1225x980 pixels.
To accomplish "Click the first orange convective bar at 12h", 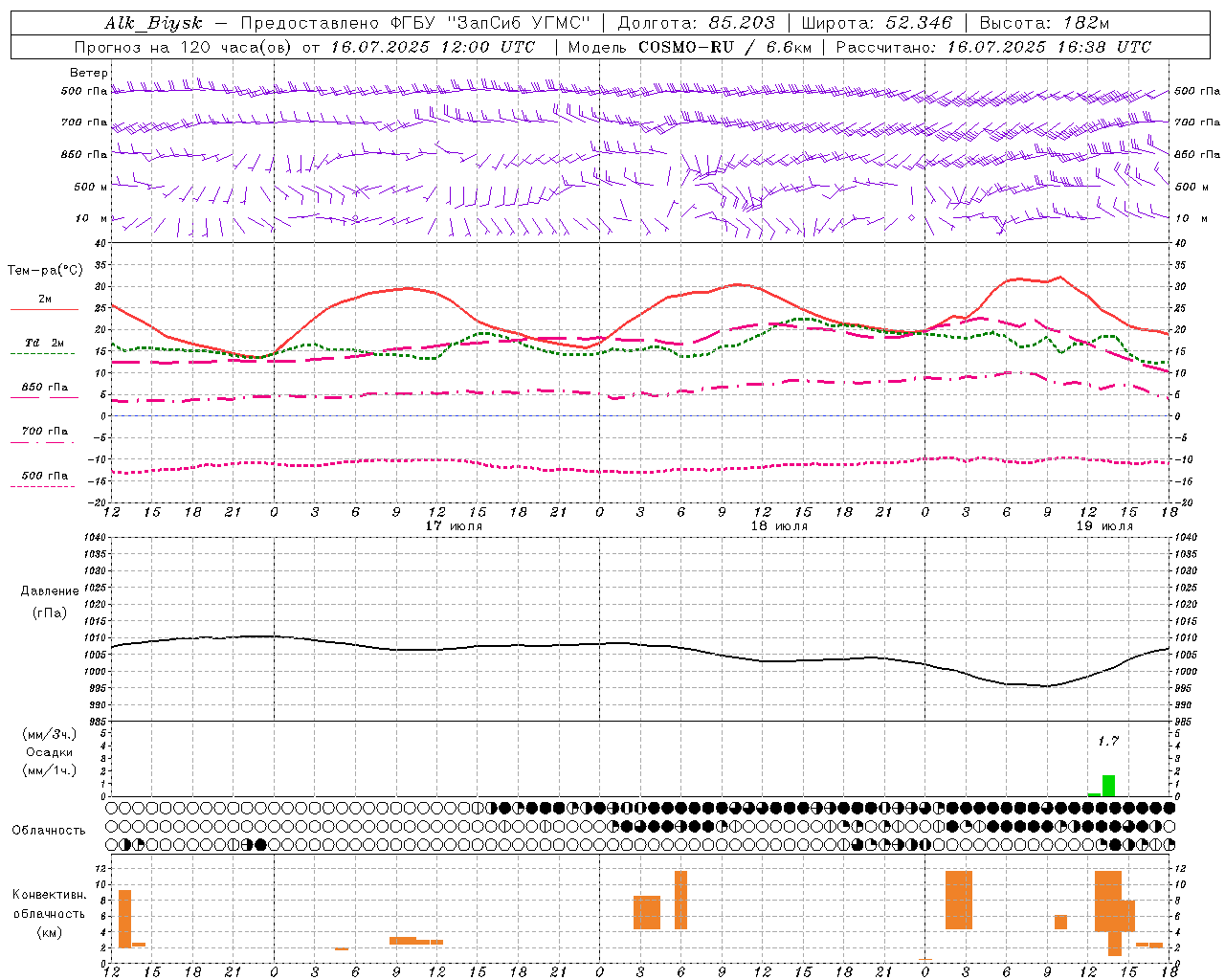I will click(x=124, y=919).
